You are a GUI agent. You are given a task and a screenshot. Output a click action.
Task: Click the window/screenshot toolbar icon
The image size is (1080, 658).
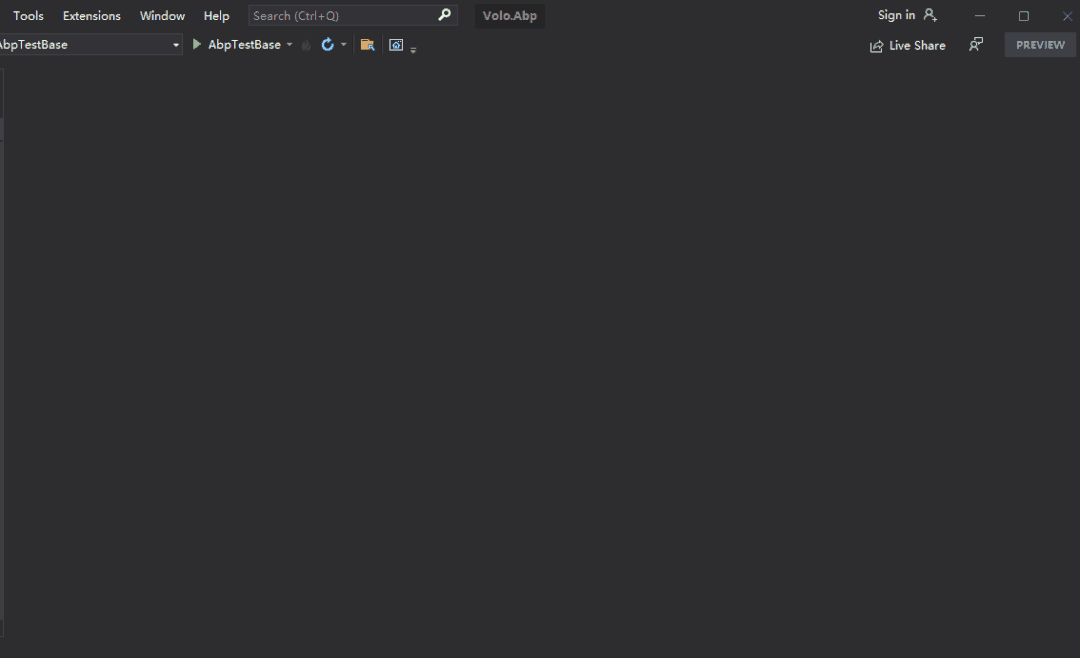tap(396, 45)
